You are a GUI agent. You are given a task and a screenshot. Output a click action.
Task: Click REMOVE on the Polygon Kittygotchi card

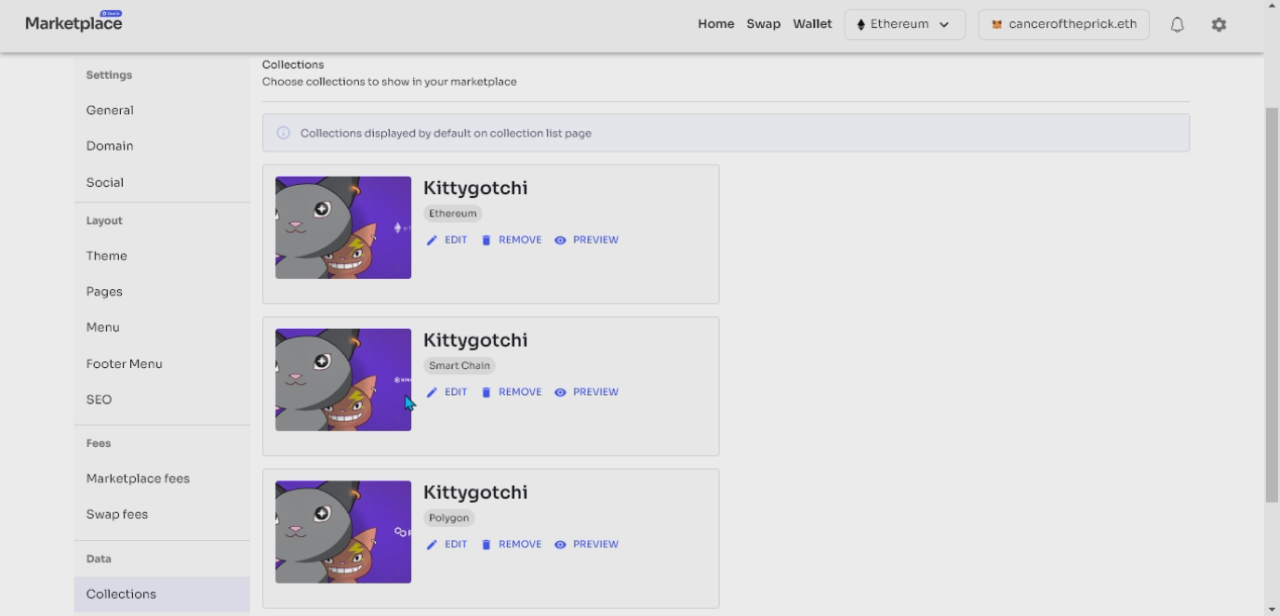[x=511, y=544]
